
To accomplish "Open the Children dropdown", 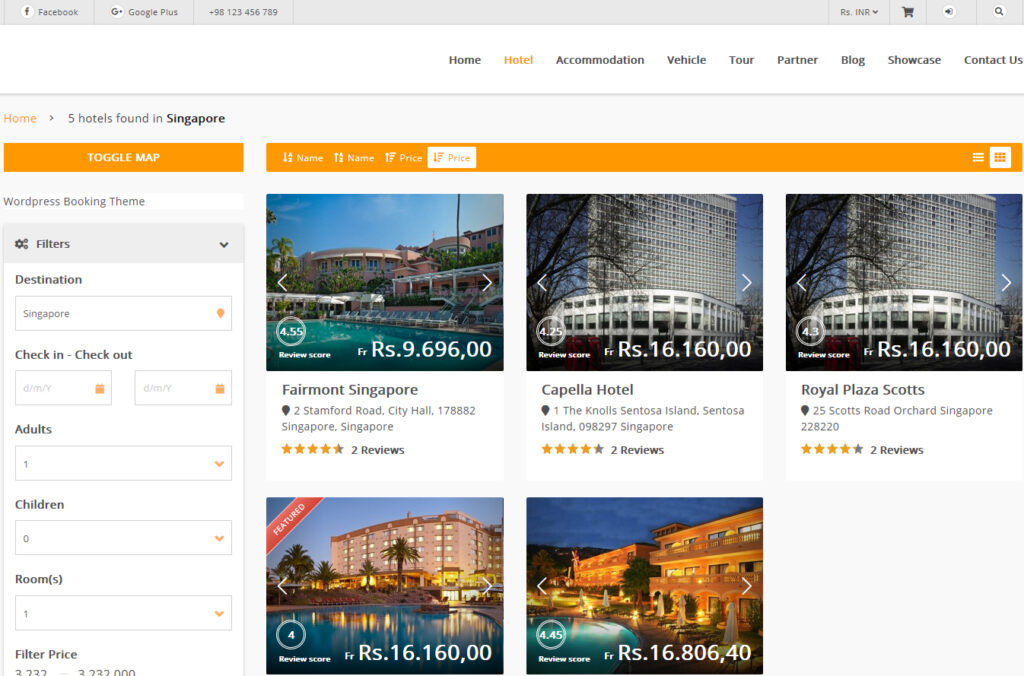I will pos(123,538).
